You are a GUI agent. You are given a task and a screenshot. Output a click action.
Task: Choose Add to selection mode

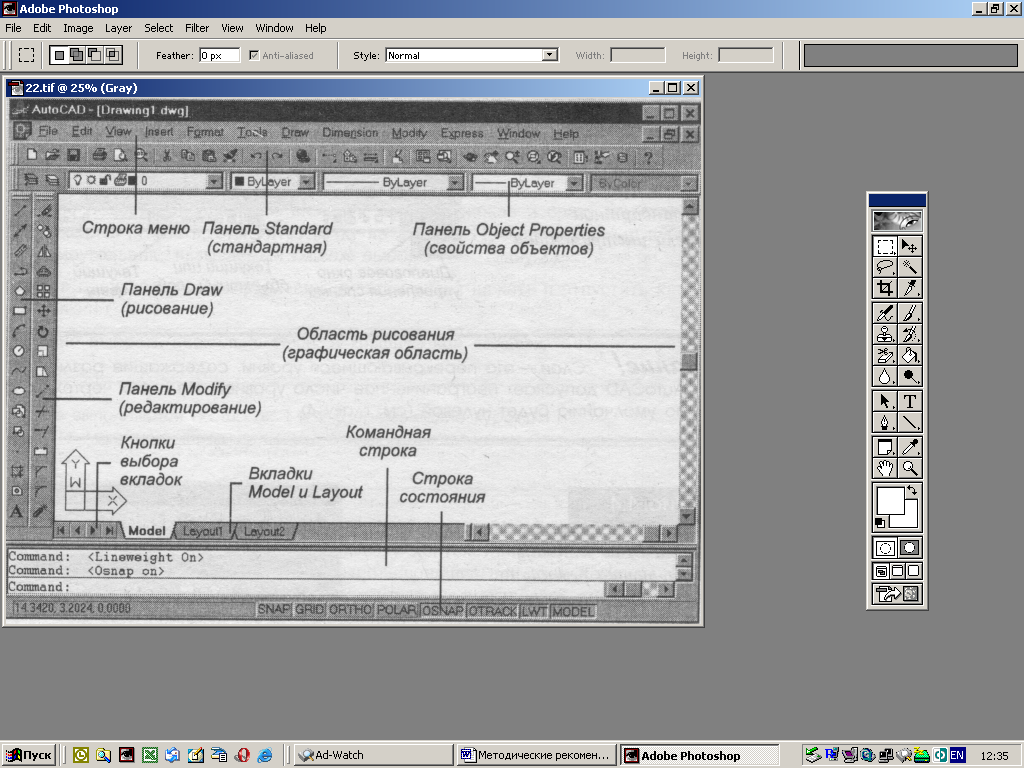point(77,56)
